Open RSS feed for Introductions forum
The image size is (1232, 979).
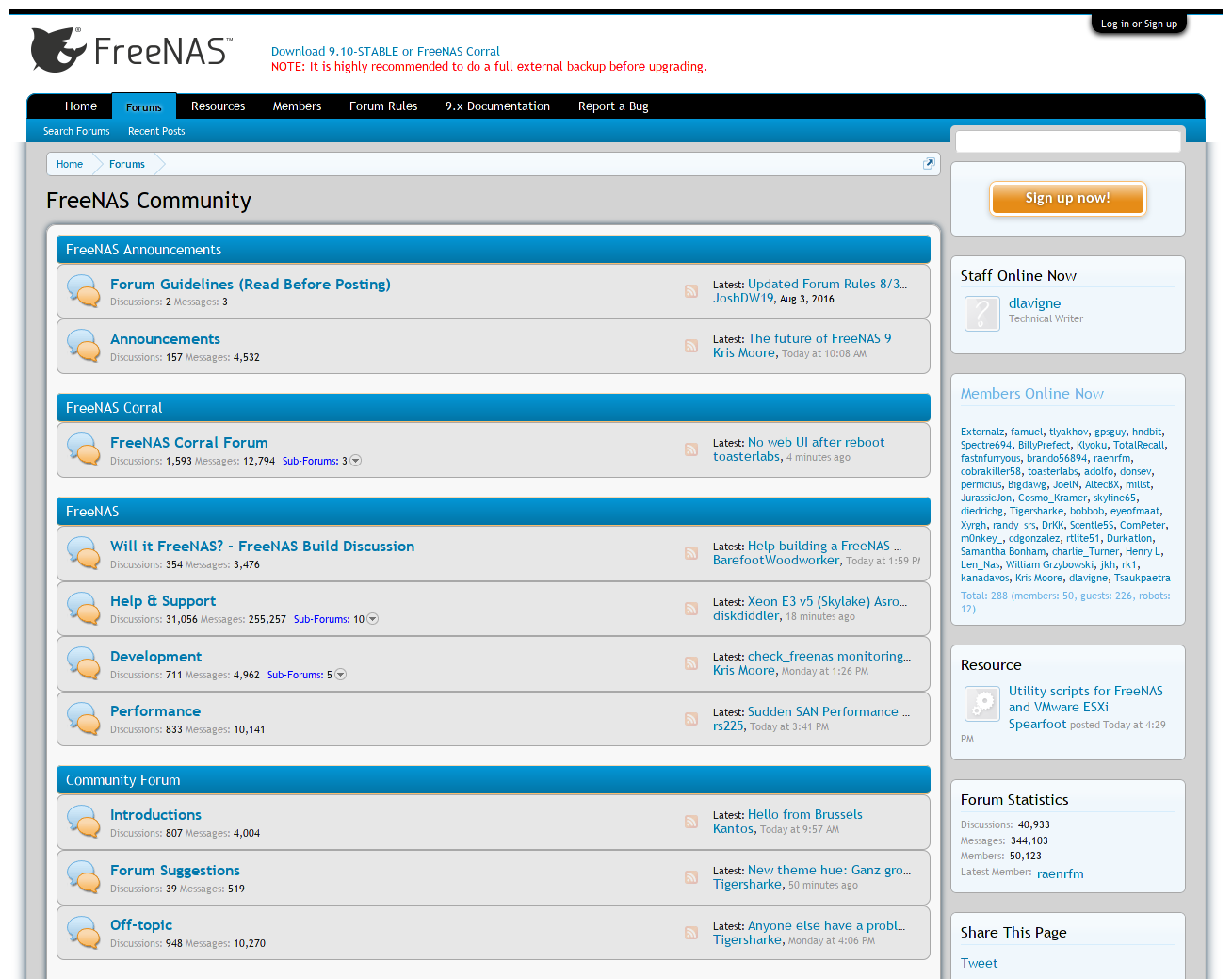coord(691,822)
